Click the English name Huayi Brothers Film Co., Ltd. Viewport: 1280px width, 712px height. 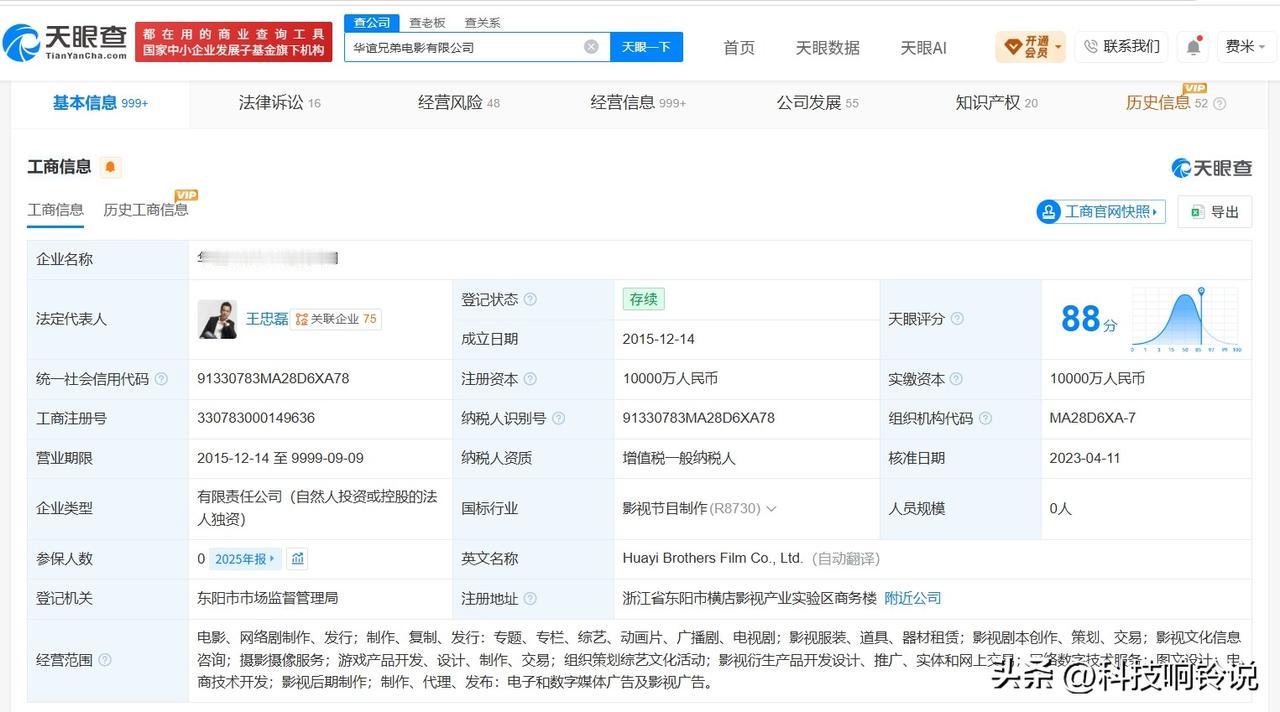(712, 558)
